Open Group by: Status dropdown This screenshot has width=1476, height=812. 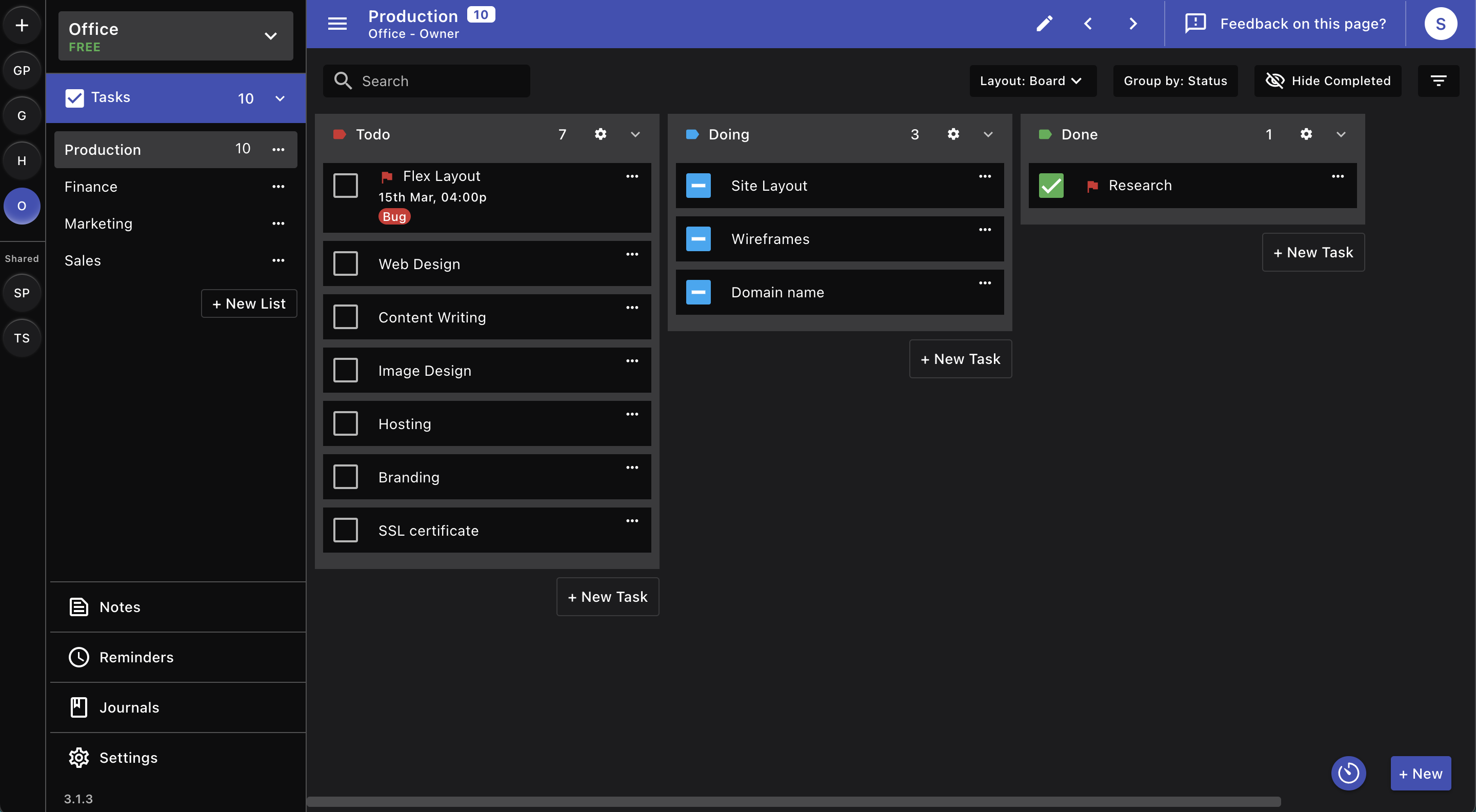tap(1175, 81)
